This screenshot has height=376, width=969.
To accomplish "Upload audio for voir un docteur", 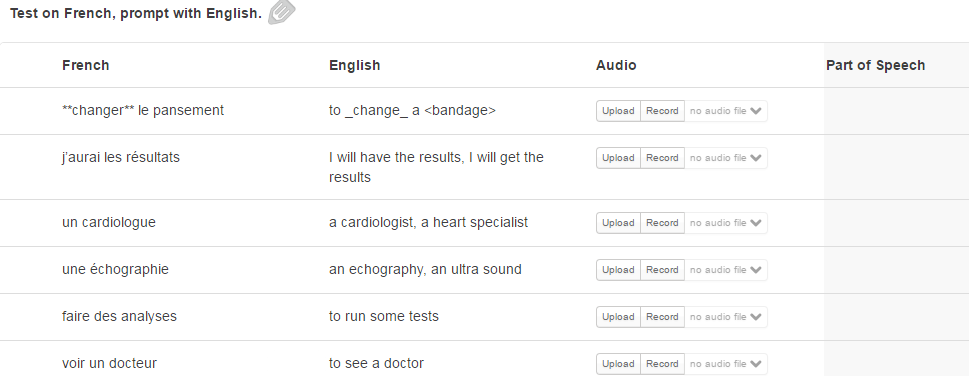I will 618,364.
